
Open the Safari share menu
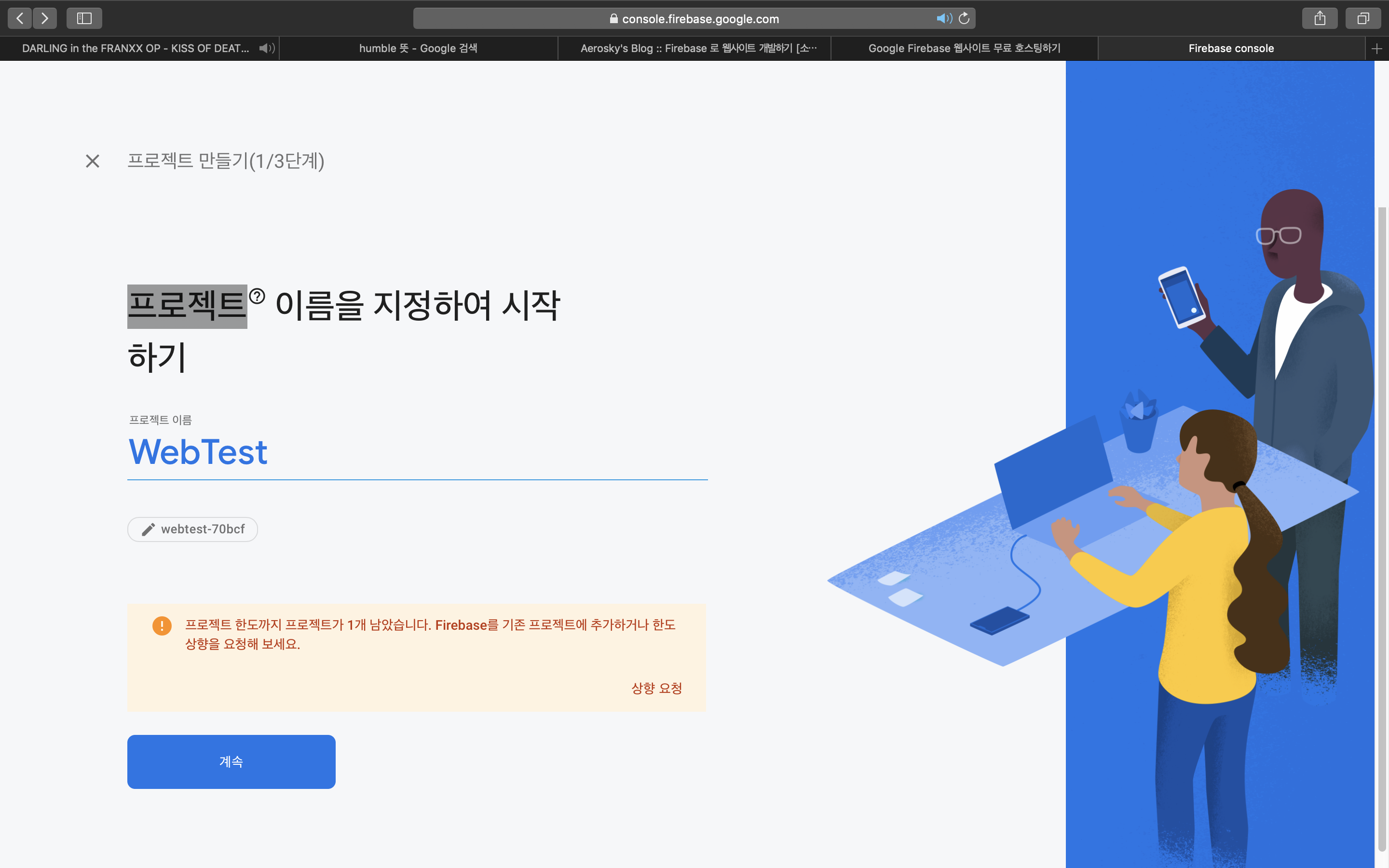(x=1320, y=18)
